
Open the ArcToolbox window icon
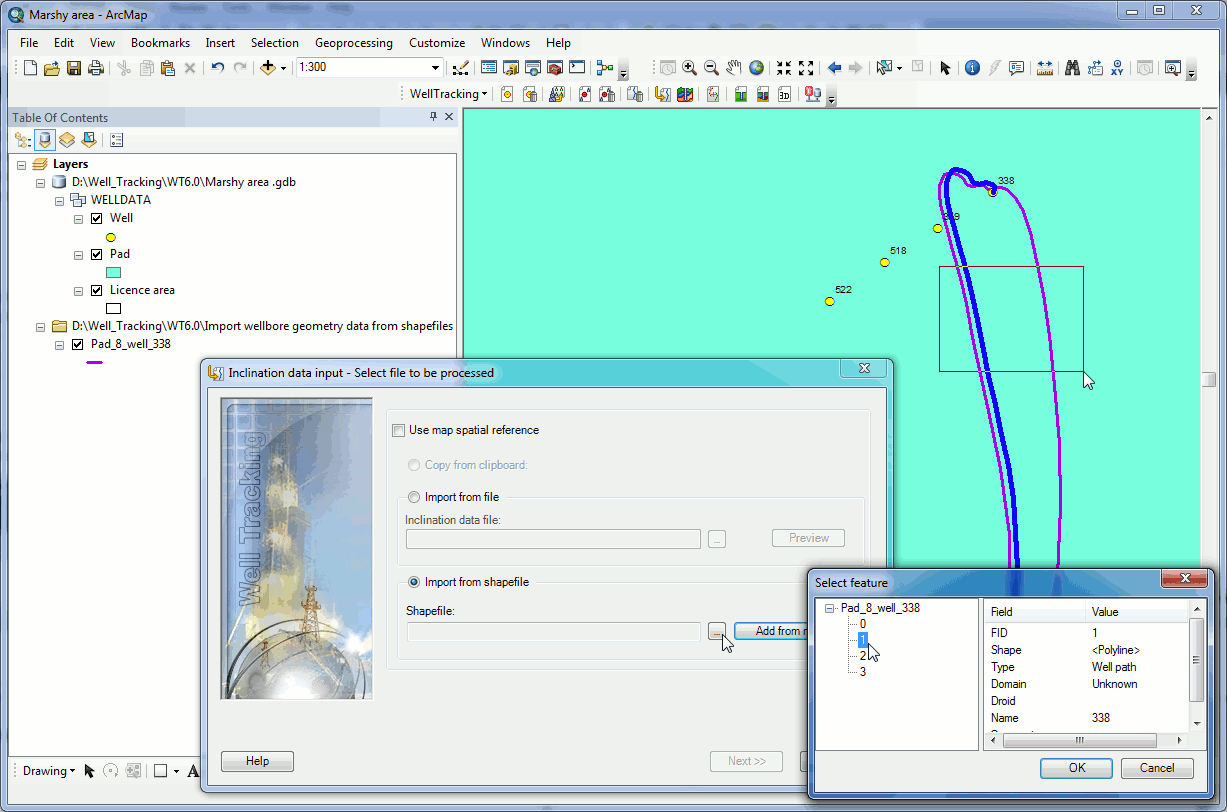[x=555, y=68]
